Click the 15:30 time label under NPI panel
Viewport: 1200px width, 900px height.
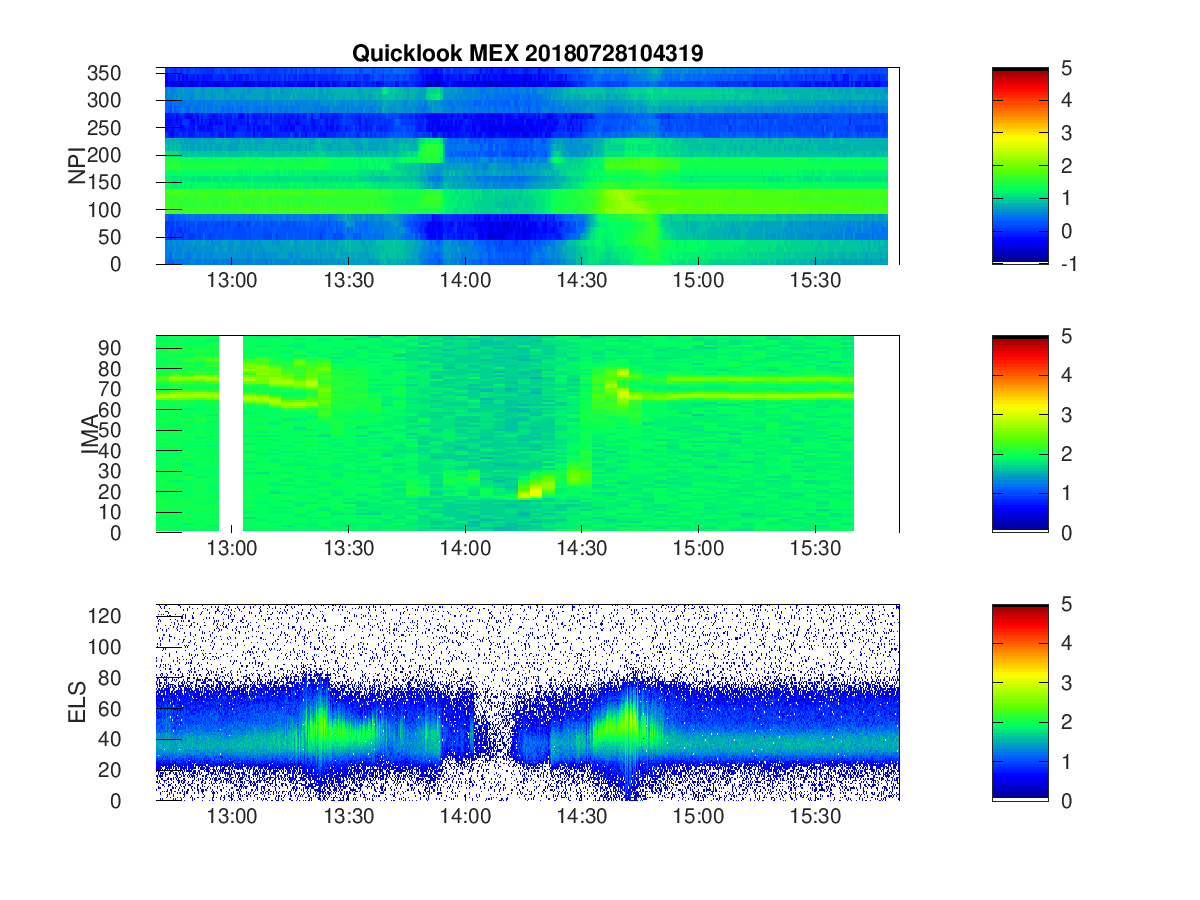[x=815, y=281]
